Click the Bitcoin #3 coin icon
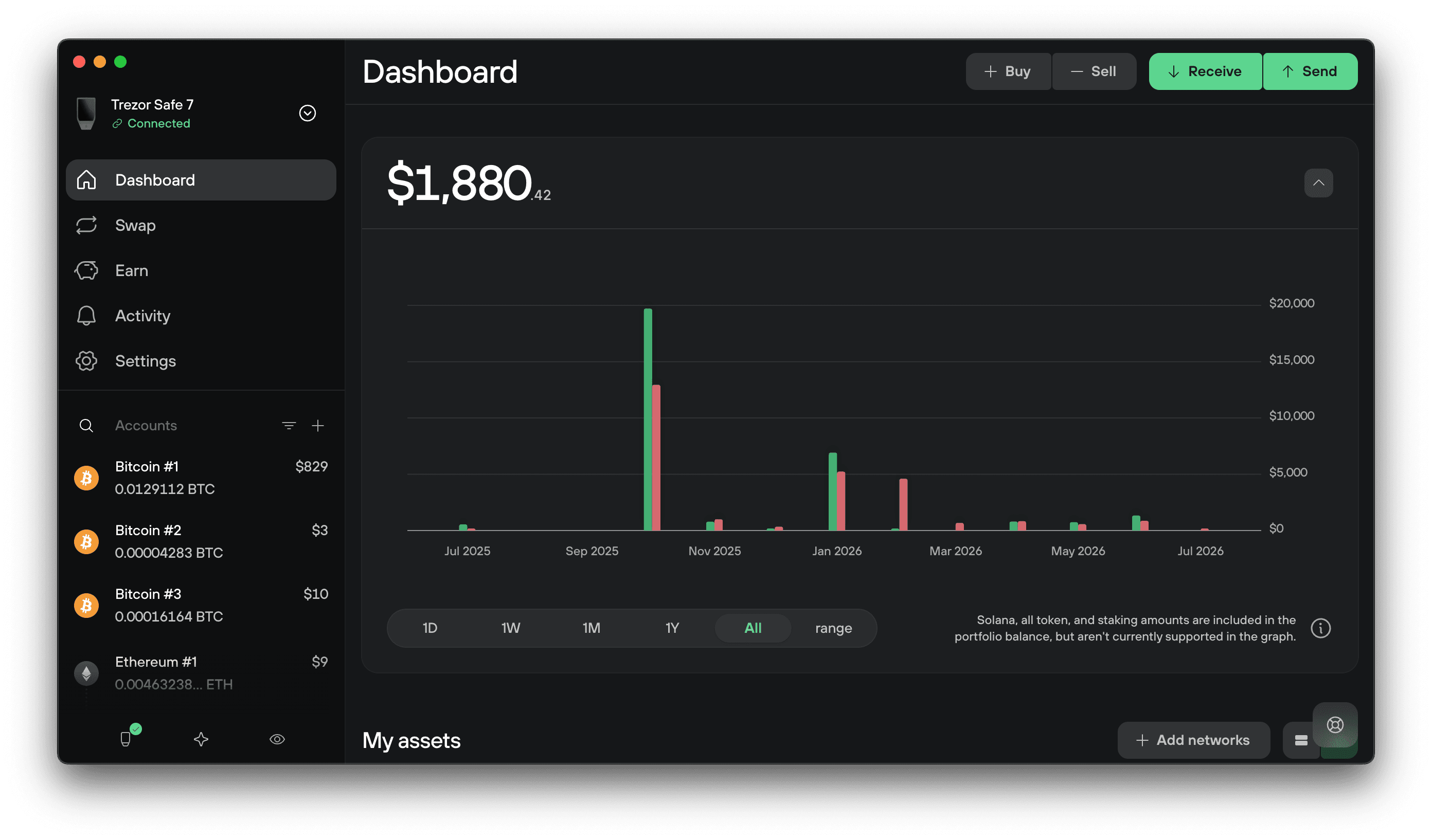 86,606
